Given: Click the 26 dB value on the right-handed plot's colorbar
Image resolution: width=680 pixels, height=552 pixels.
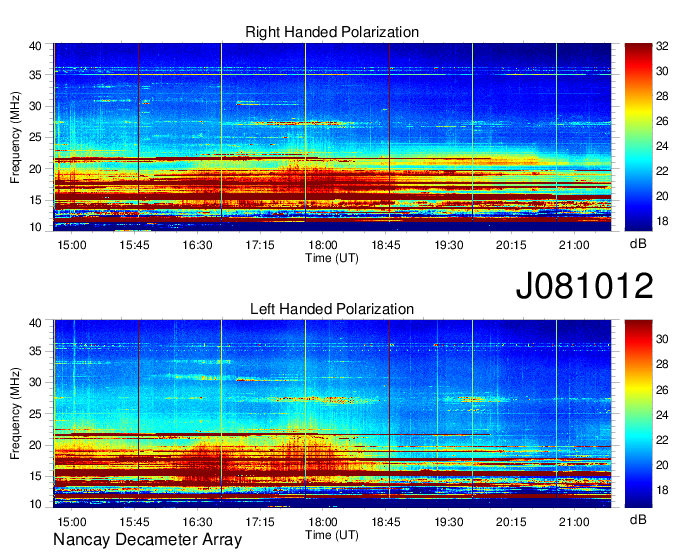Looking at the screenshot, I should click(662, 121).
